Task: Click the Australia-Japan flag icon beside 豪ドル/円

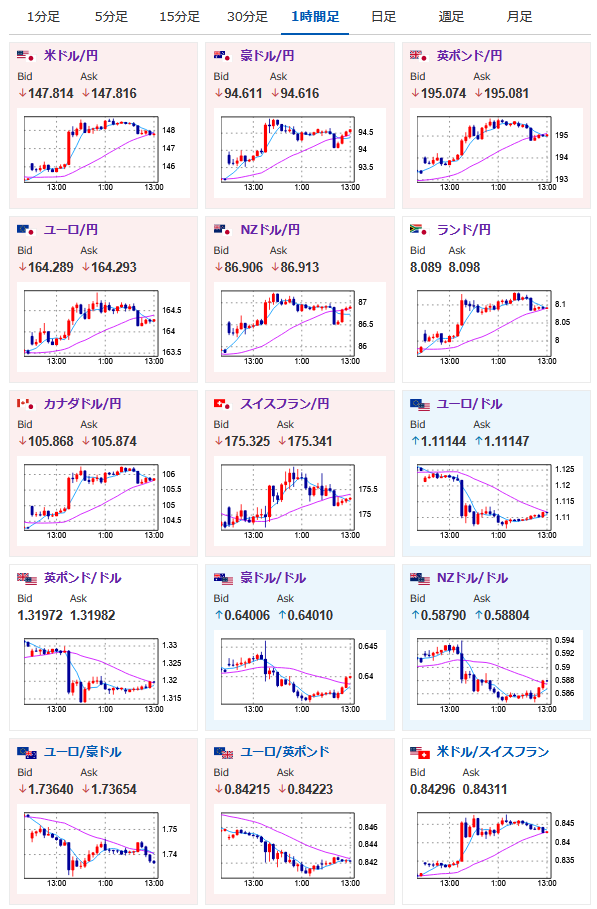Action: [x=222, y=56]
